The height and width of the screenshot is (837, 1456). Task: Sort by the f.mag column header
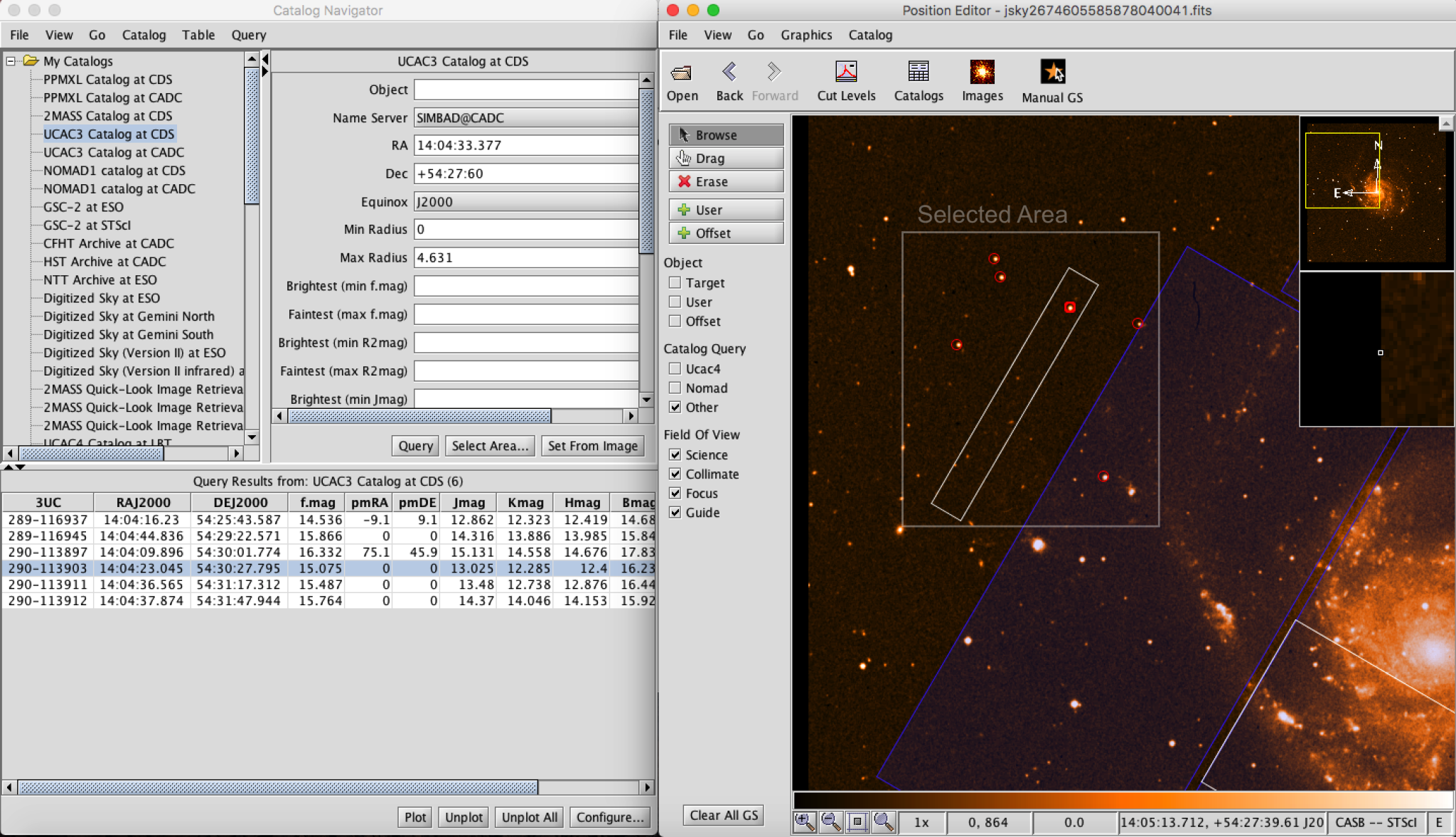[x=317, y=502]
